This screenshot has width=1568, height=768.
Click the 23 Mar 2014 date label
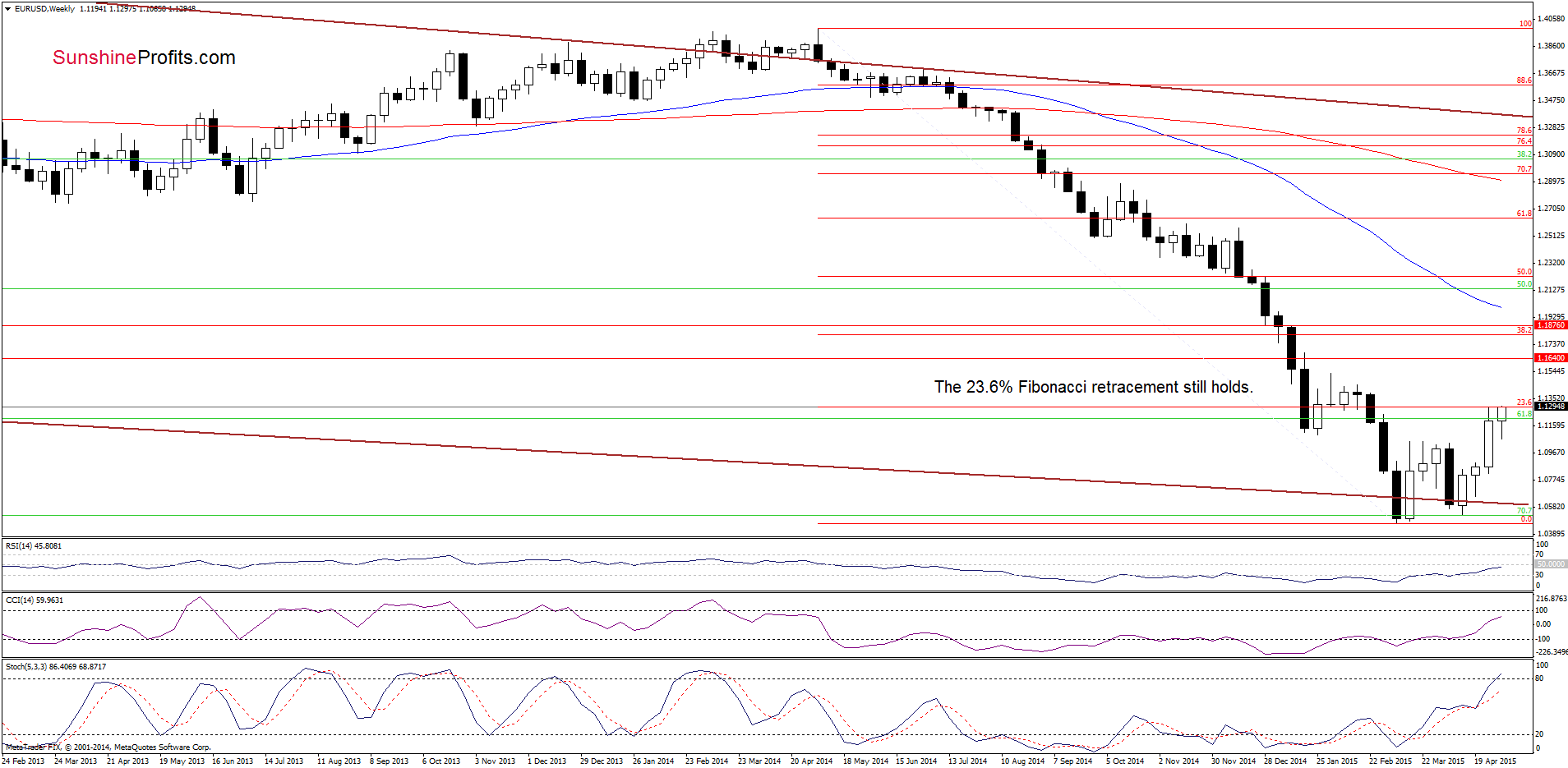pyautogui.click(x=759, y=761)
